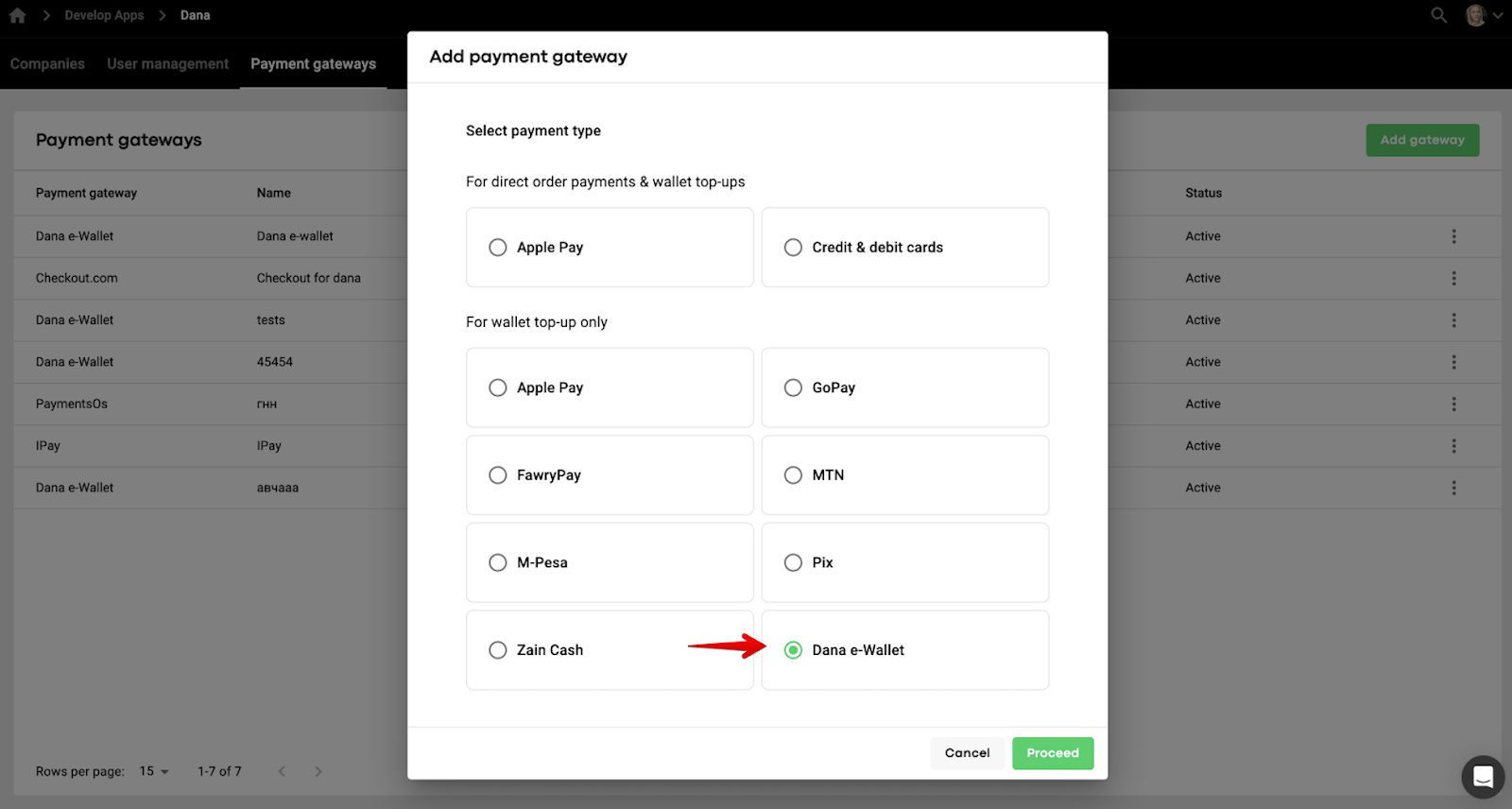
Task: Open kebab menu for IPay row
Action: [x=1453, y=446]
